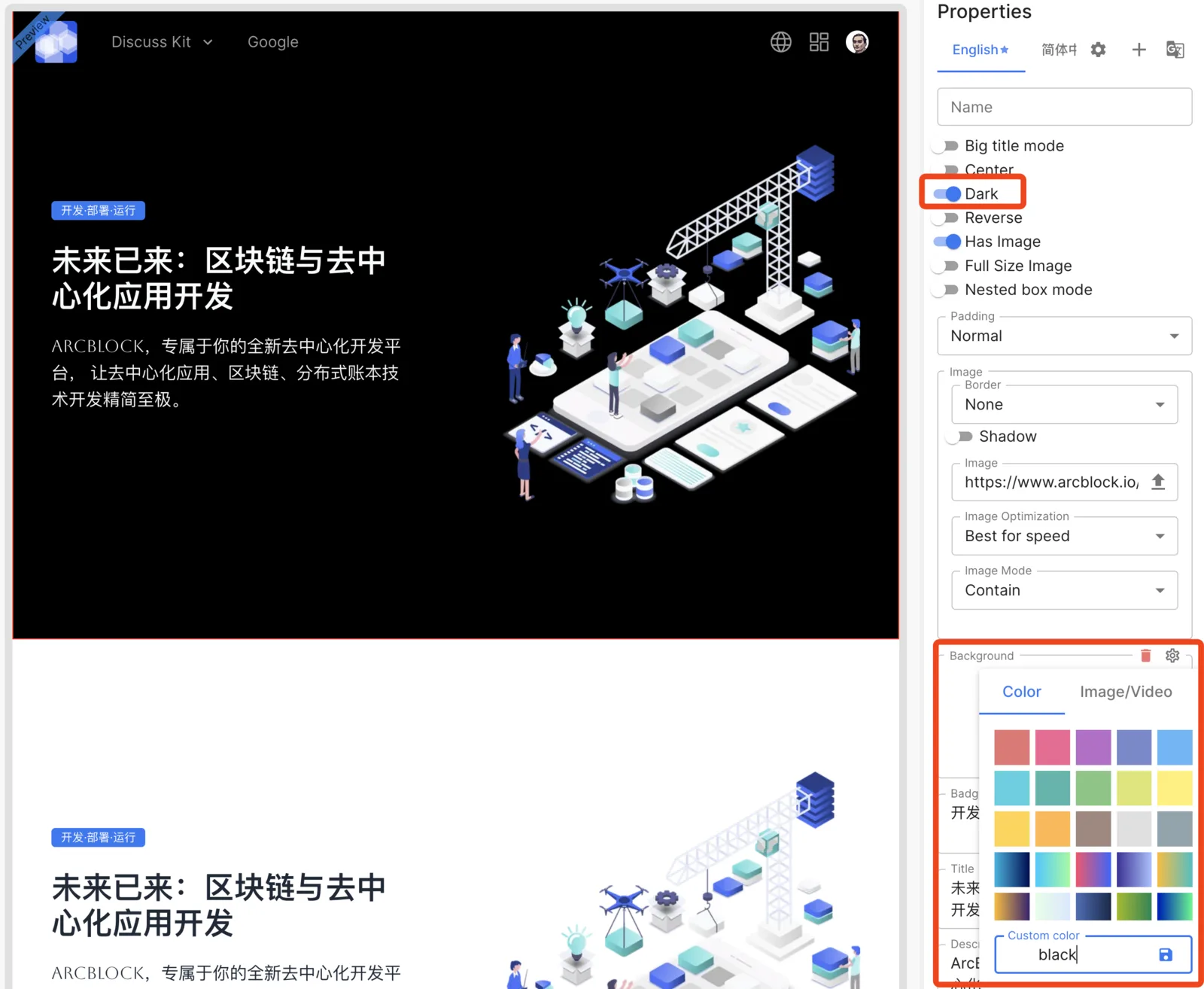
Task: Click the 开发·部署·运行 badge in white hero
Action: [x=98, y=837]
